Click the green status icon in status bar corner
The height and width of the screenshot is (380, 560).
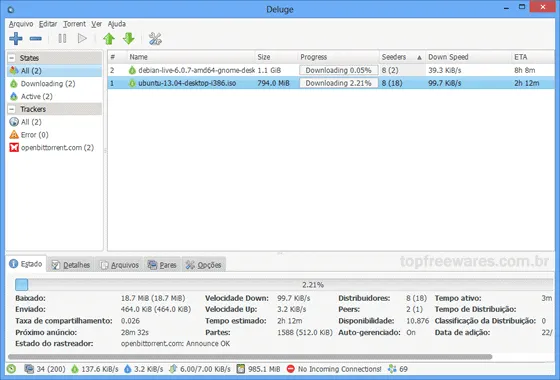coord(11,369)
